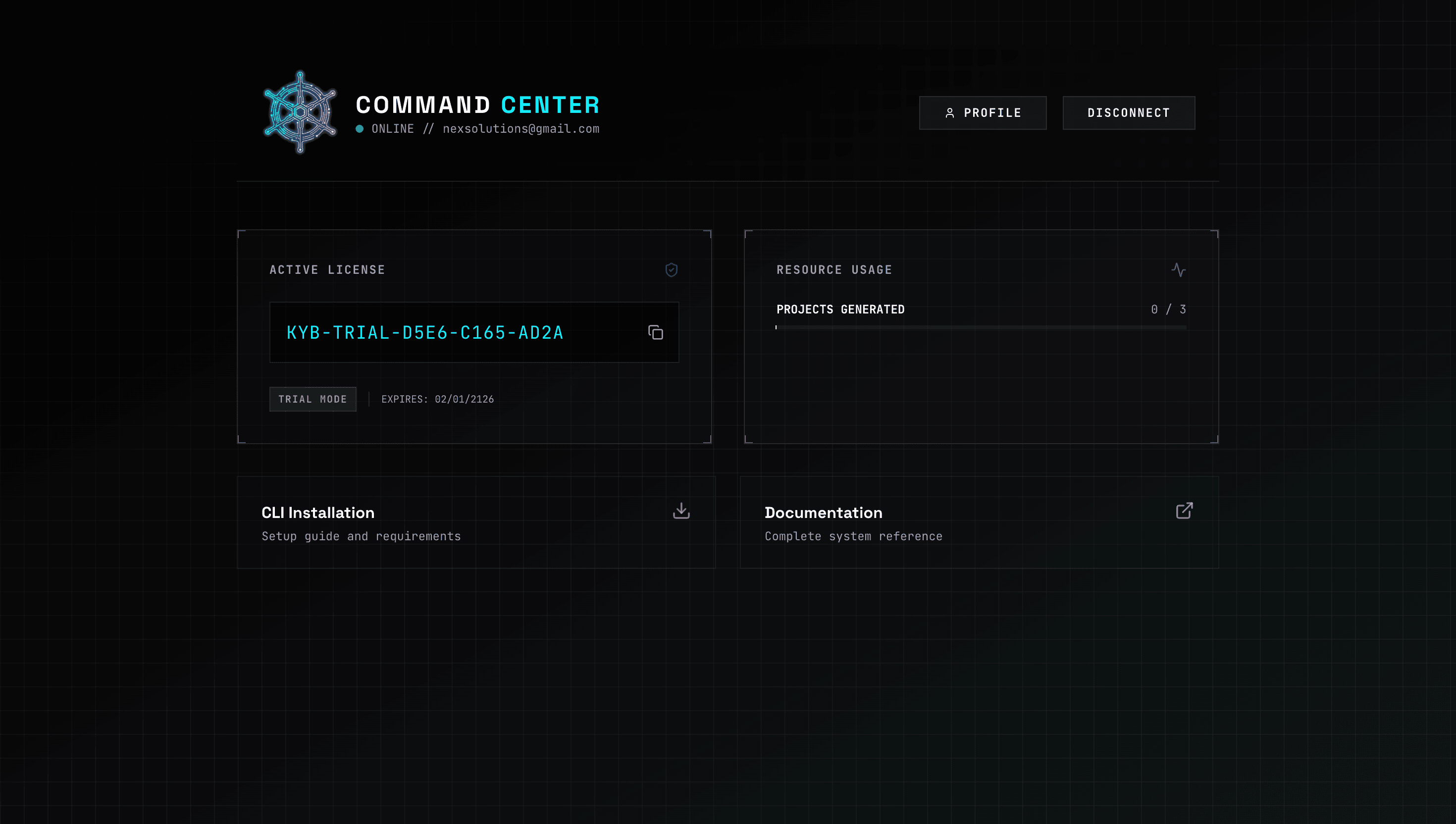
Task: Copy the license key with copy icon
Action: pyautogui.click(x=655, y=333)
